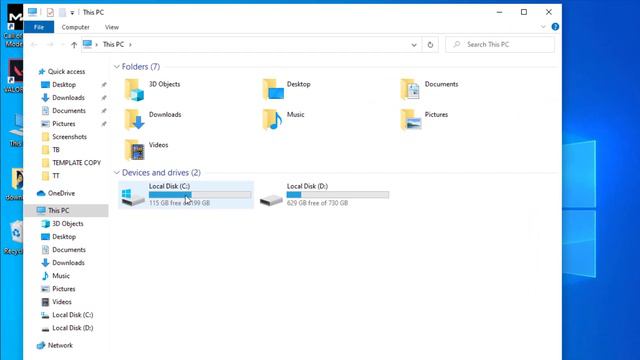
Task: Click the Forward navigation arrow
Action: [x=50, y=45]
